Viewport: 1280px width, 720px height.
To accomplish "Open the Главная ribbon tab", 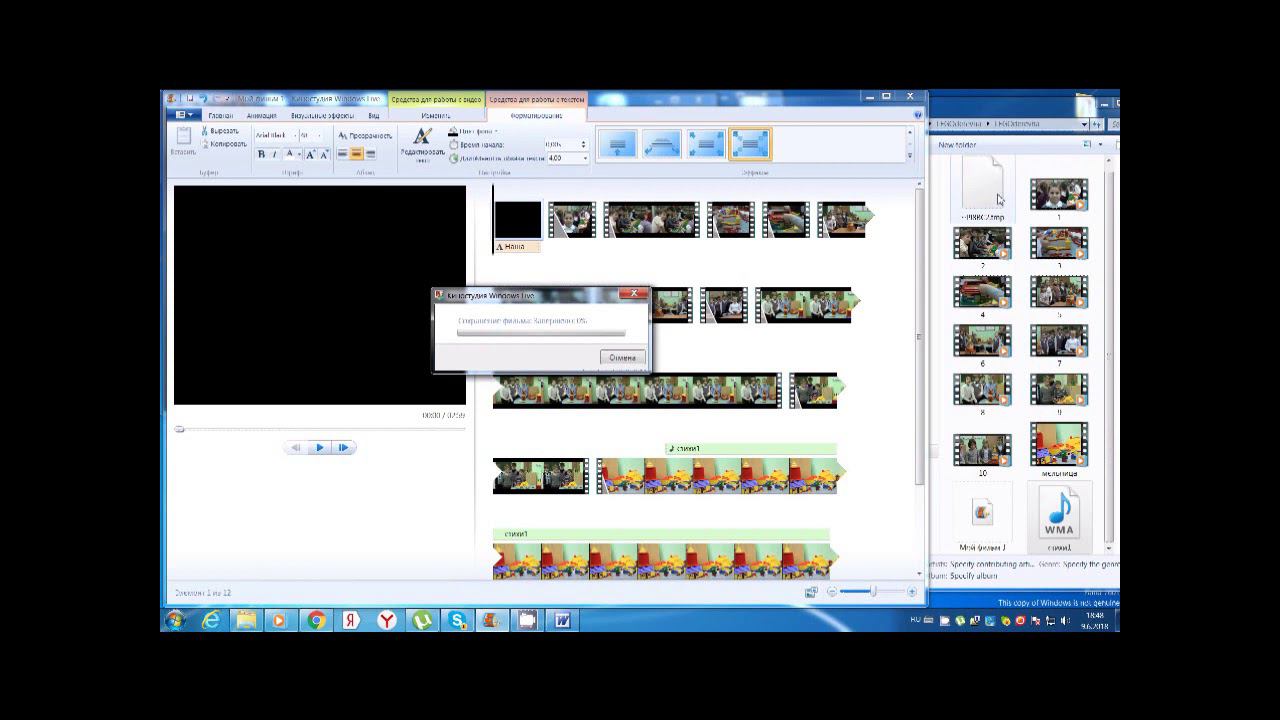I will [221, 115].
